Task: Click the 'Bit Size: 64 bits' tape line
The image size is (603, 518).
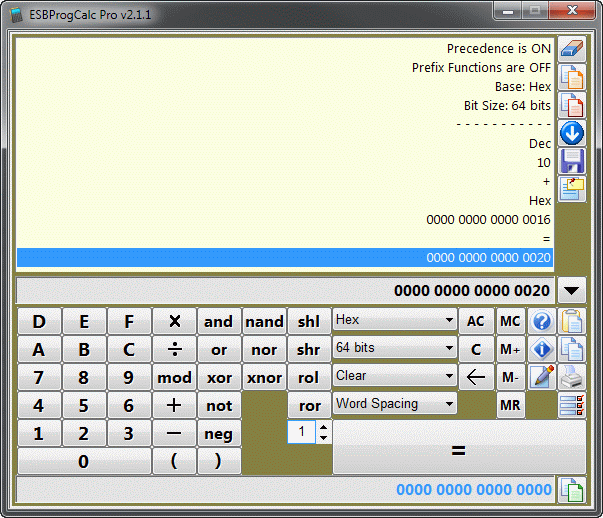Action: coord(507,105)
